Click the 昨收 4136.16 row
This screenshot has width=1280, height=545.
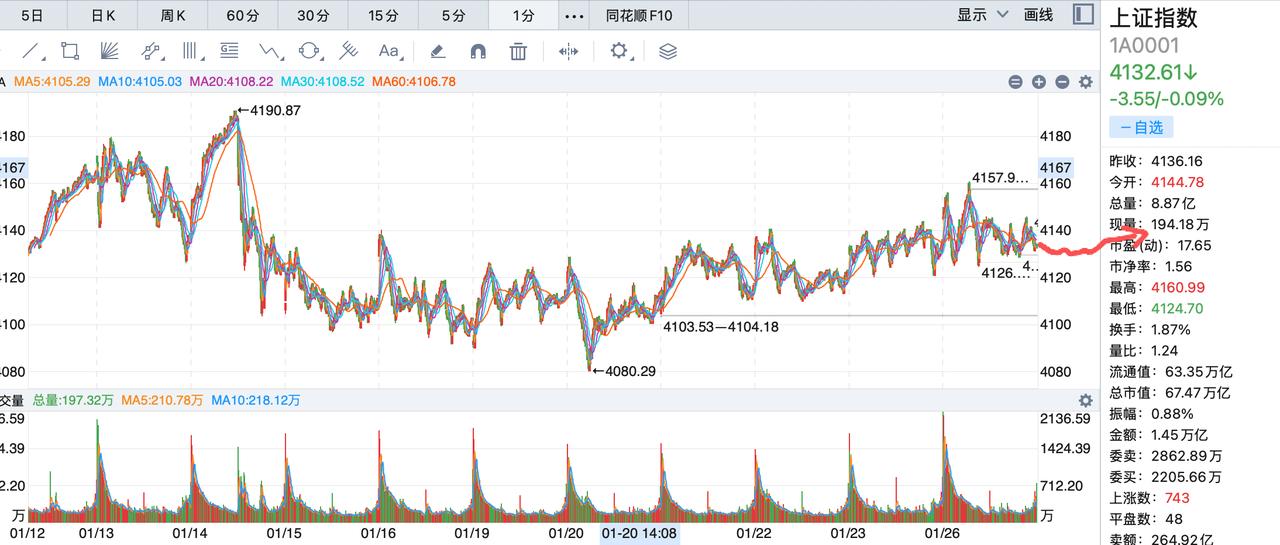[x=1156, y=161]
